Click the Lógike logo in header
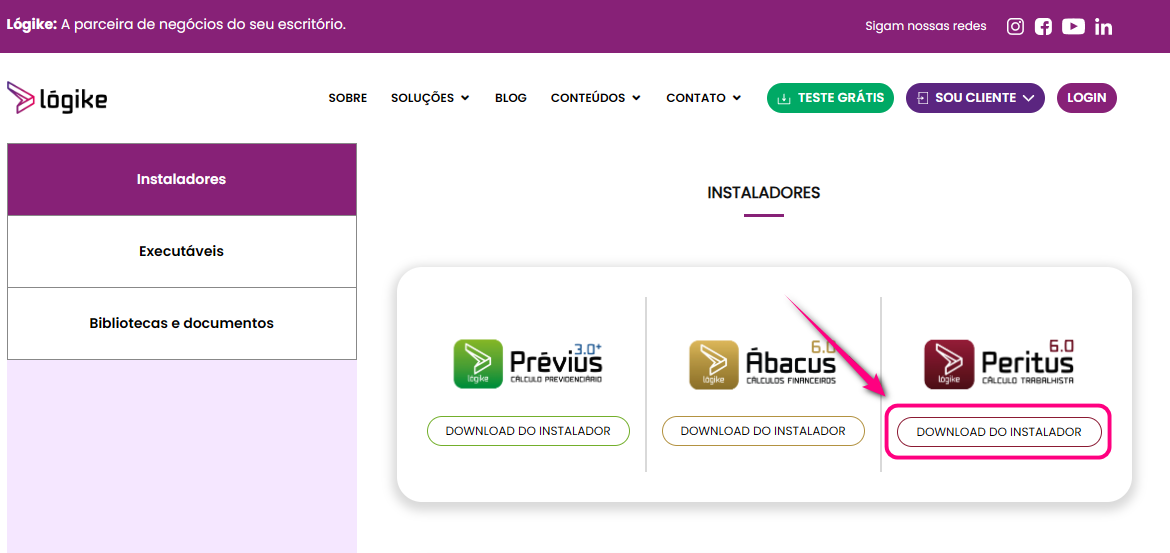 click(x=57, y=98)
